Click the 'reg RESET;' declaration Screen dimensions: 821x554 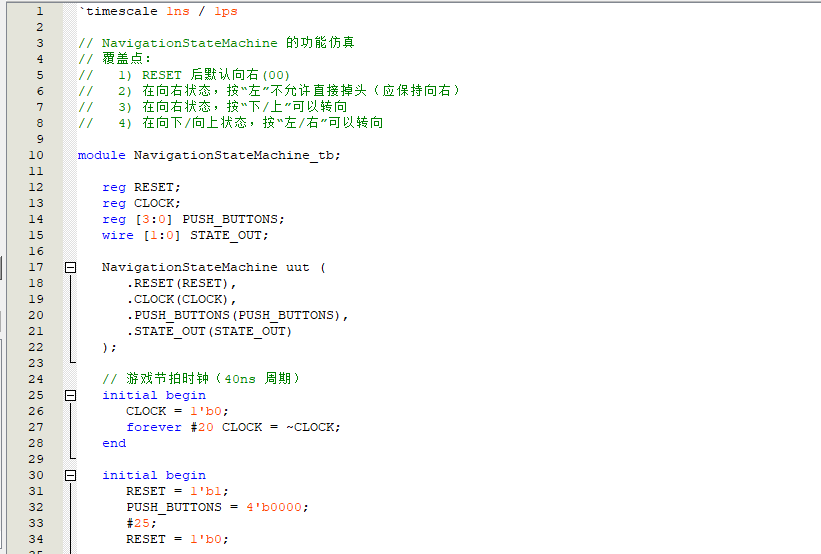[141, 187]
